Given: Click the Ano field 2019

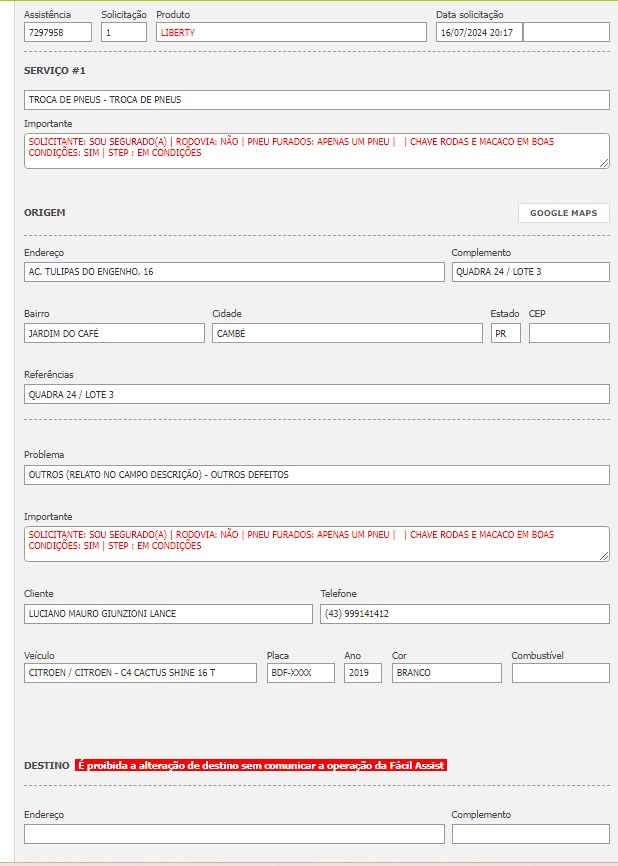Looking at the screenshot, I should tap(363, 673).
